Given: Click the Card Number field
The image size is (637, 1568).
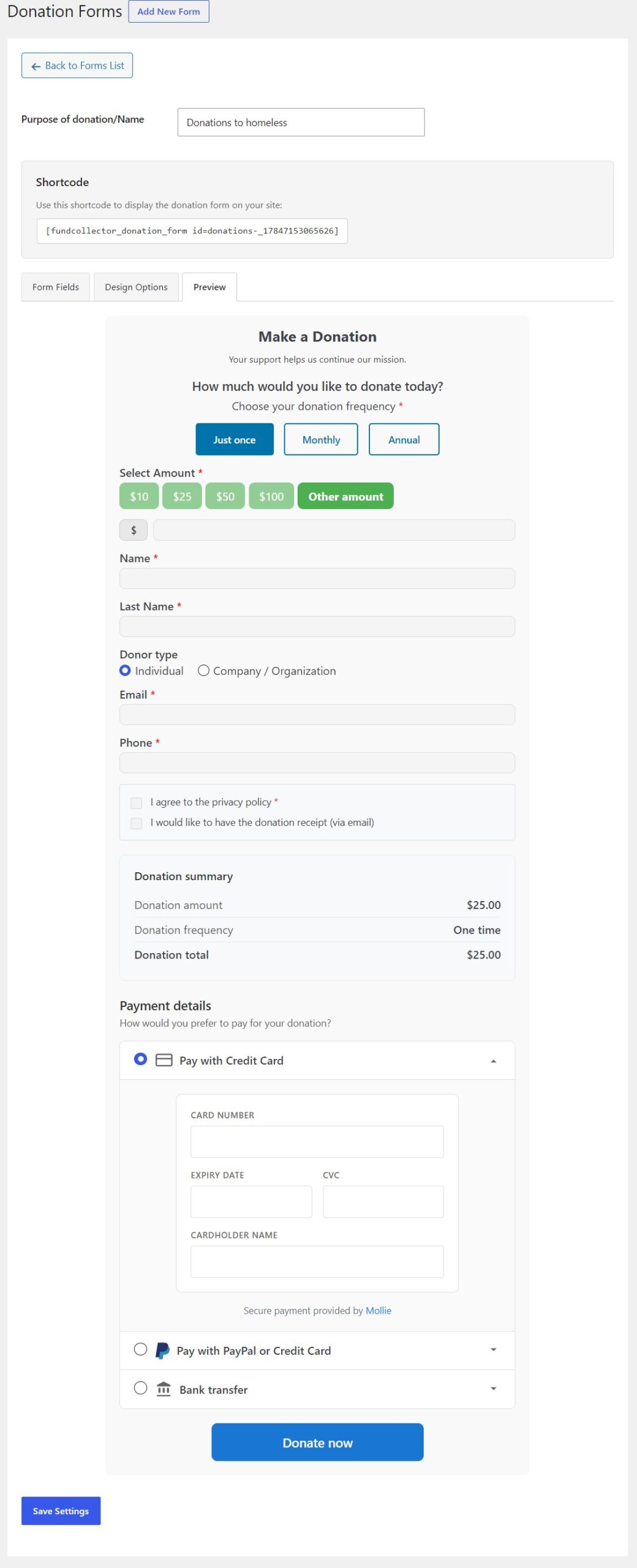Looking at the screenshot, I should [x=317, y=1141].
